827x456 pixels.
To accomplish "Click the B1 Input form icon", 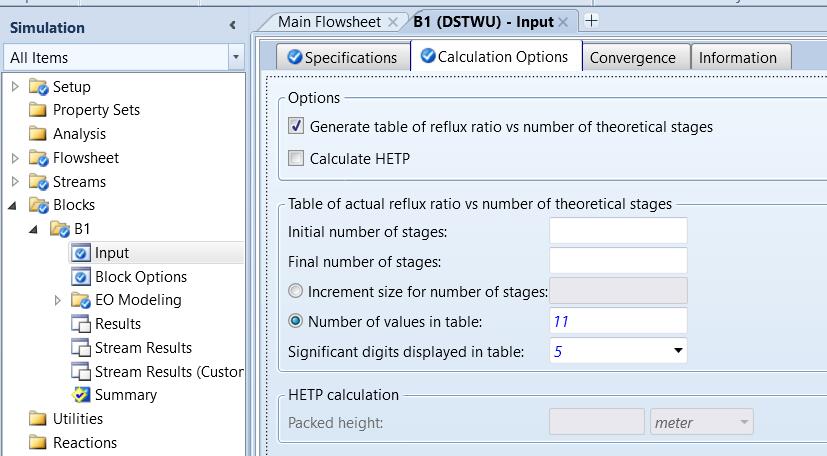I will coord(81,253).
